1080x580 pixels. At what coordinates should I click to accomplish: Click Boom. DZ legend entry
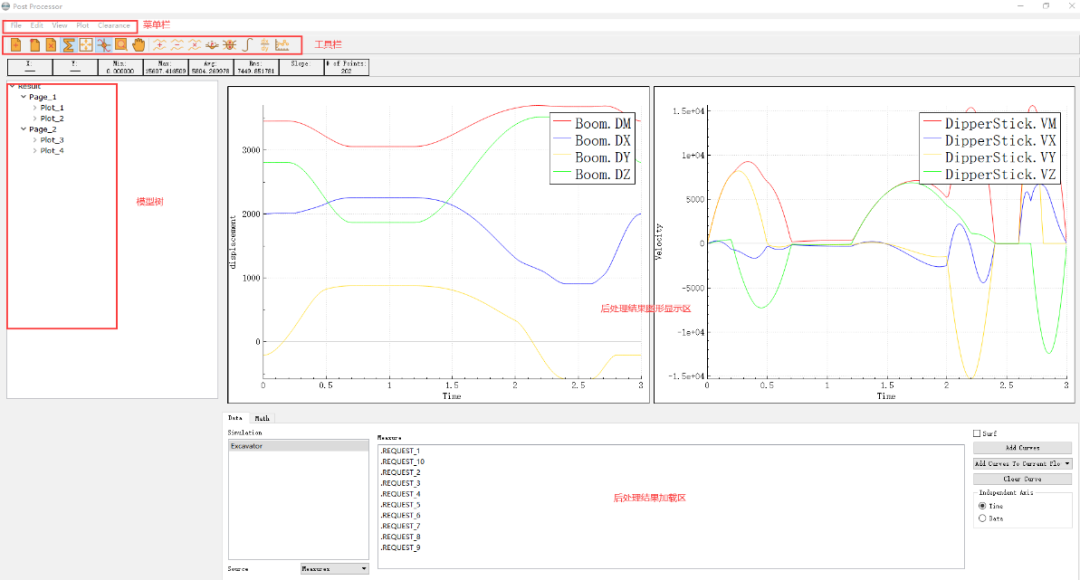(592, 175)
